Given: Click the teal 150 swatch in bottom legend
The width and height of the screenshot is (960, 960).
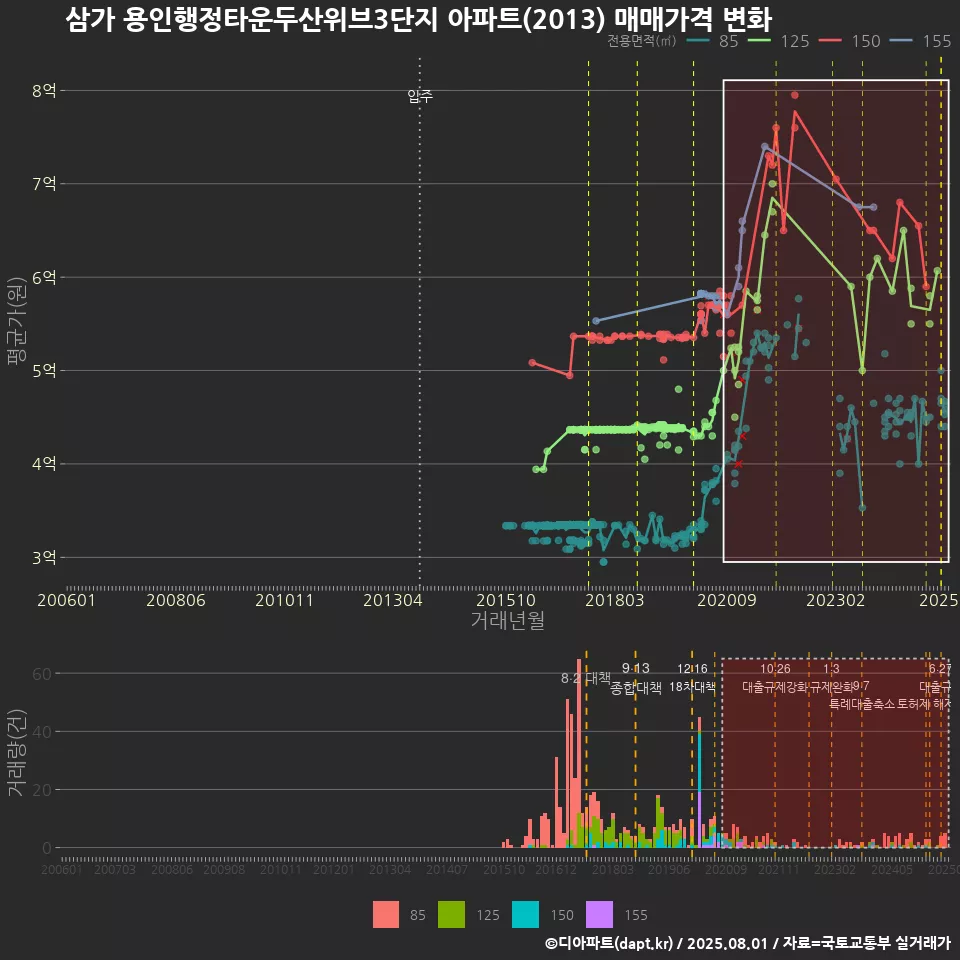Looking at the screenshot, I should point(525,914).
